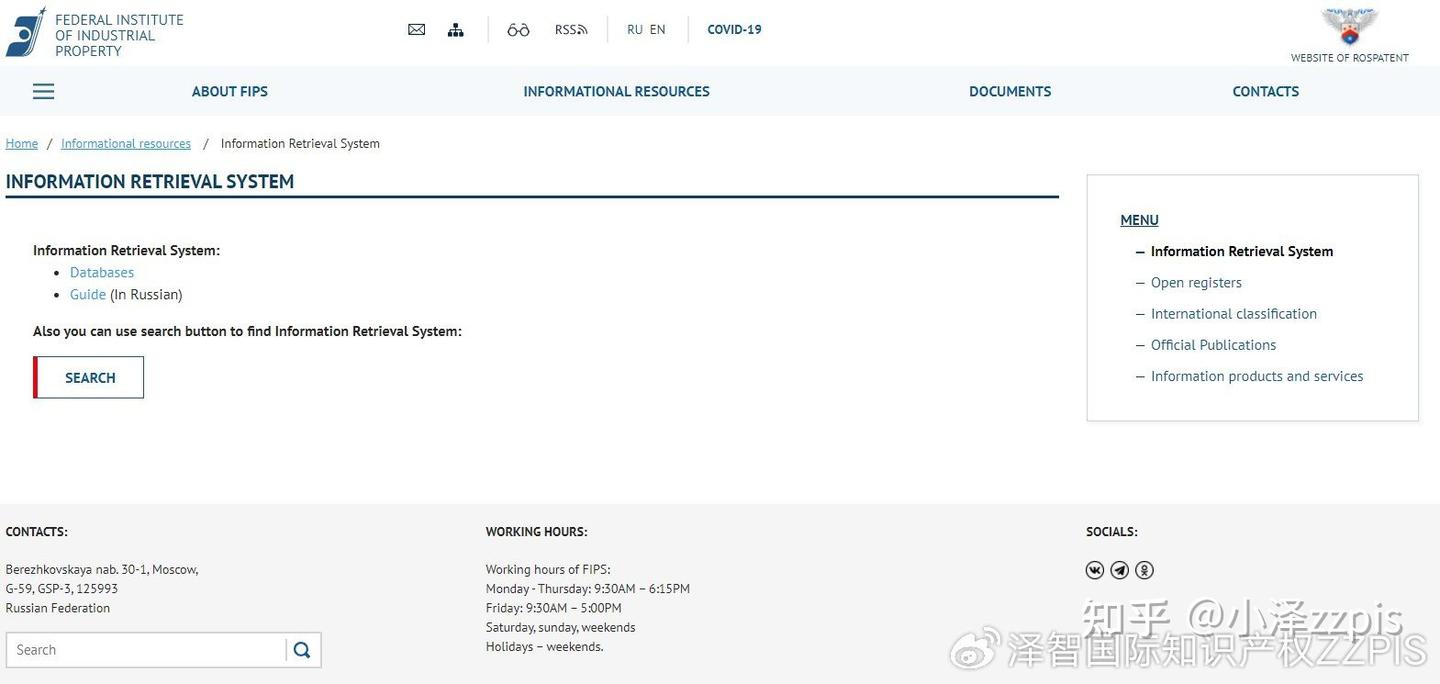Select Official Publications in side menu

(1214, 345)
